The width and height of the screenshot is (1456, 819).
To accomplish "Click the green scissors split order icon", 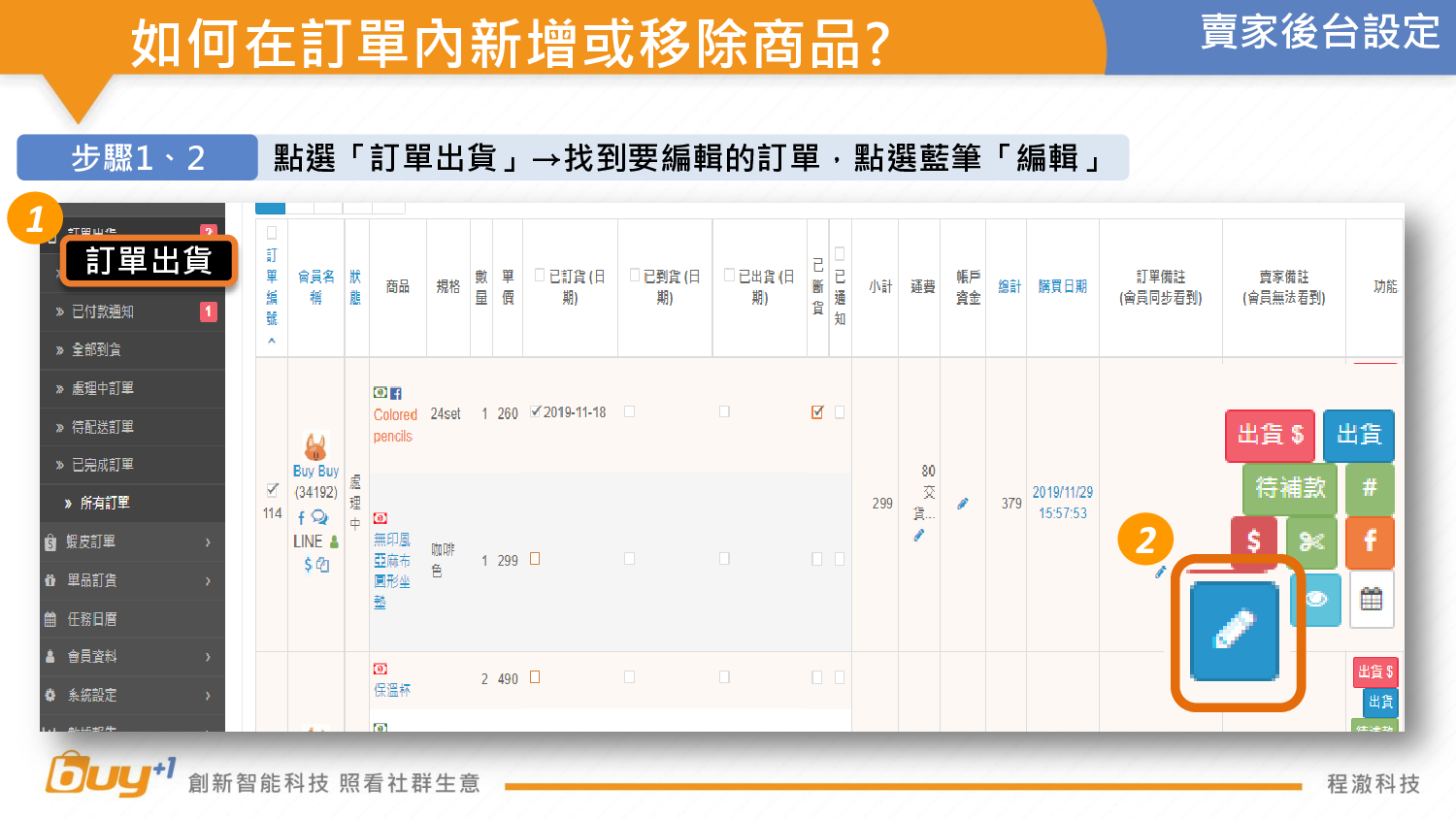I will 1311,541.
